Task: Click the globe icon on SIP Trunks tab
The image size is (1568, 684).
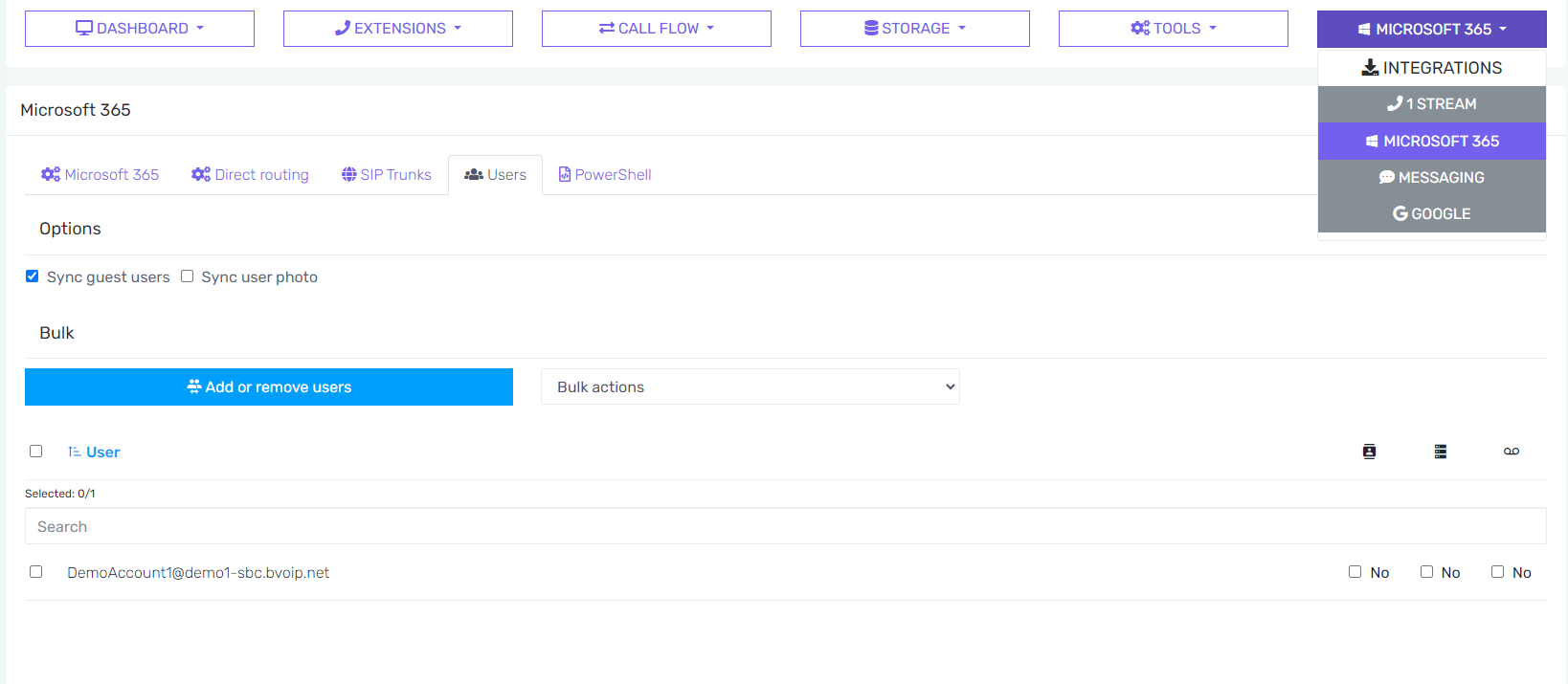Action: 349,174
